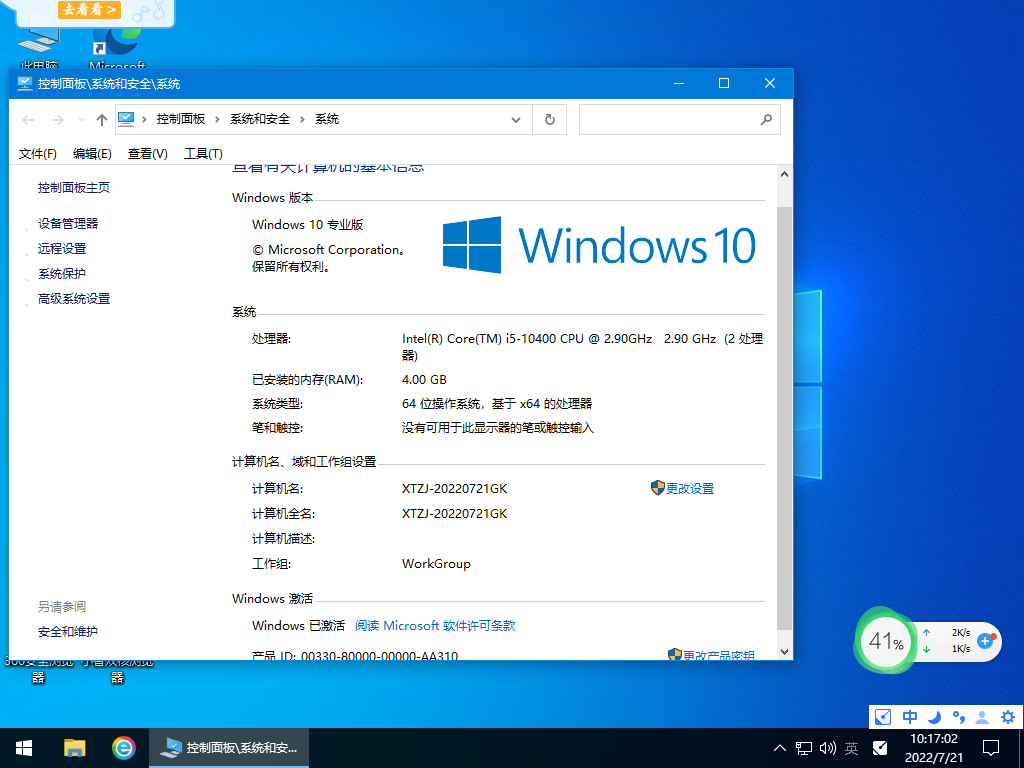
Task: Switch the 英 input language indicator
Action: pyautogui.click(x=851, y=748)
